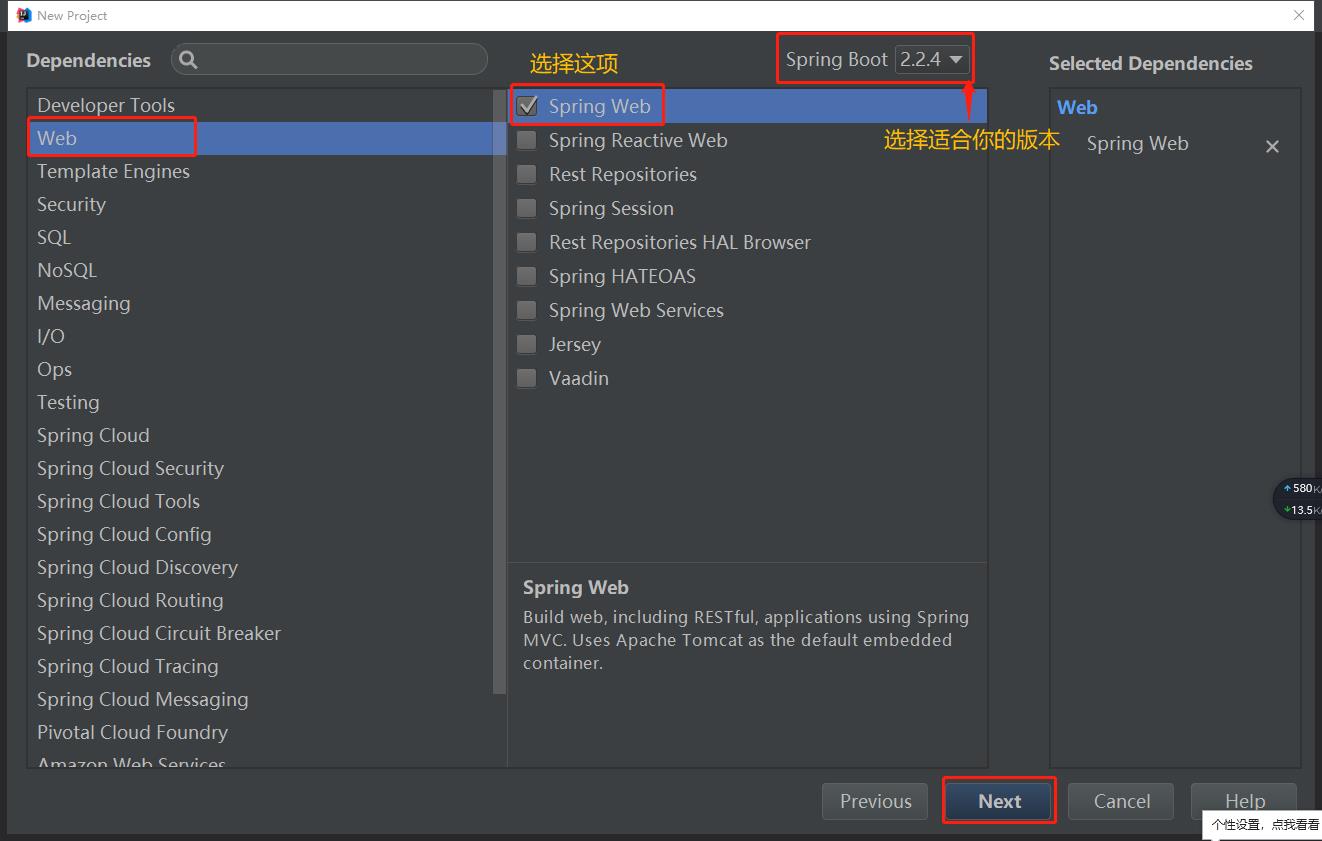Select Spring Cloud Security category

(x=261, y=468)
